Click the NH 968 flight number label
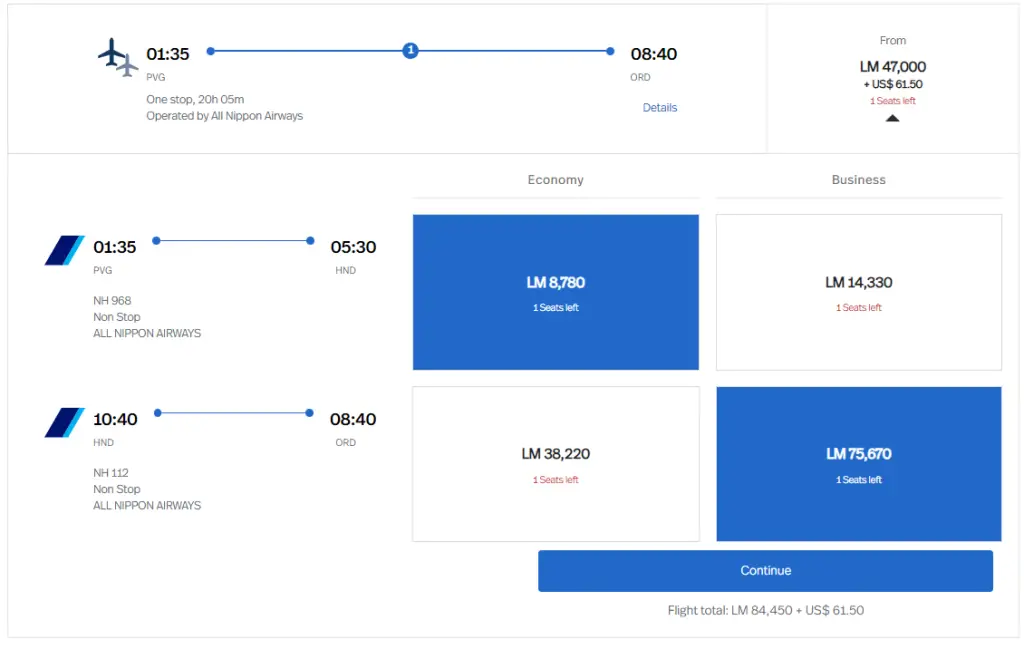The width and height of the screenshot is (1024, 649). (112, 301)
